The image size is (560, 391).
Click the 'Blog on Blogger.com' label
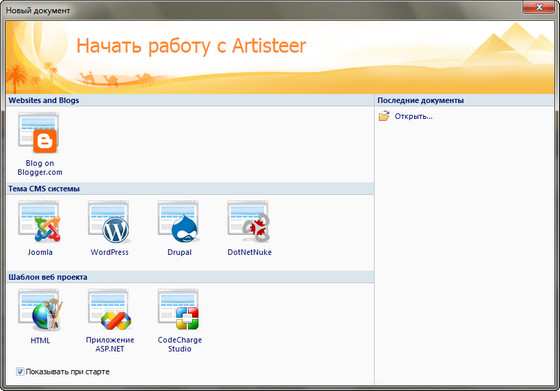pos(40,167)
